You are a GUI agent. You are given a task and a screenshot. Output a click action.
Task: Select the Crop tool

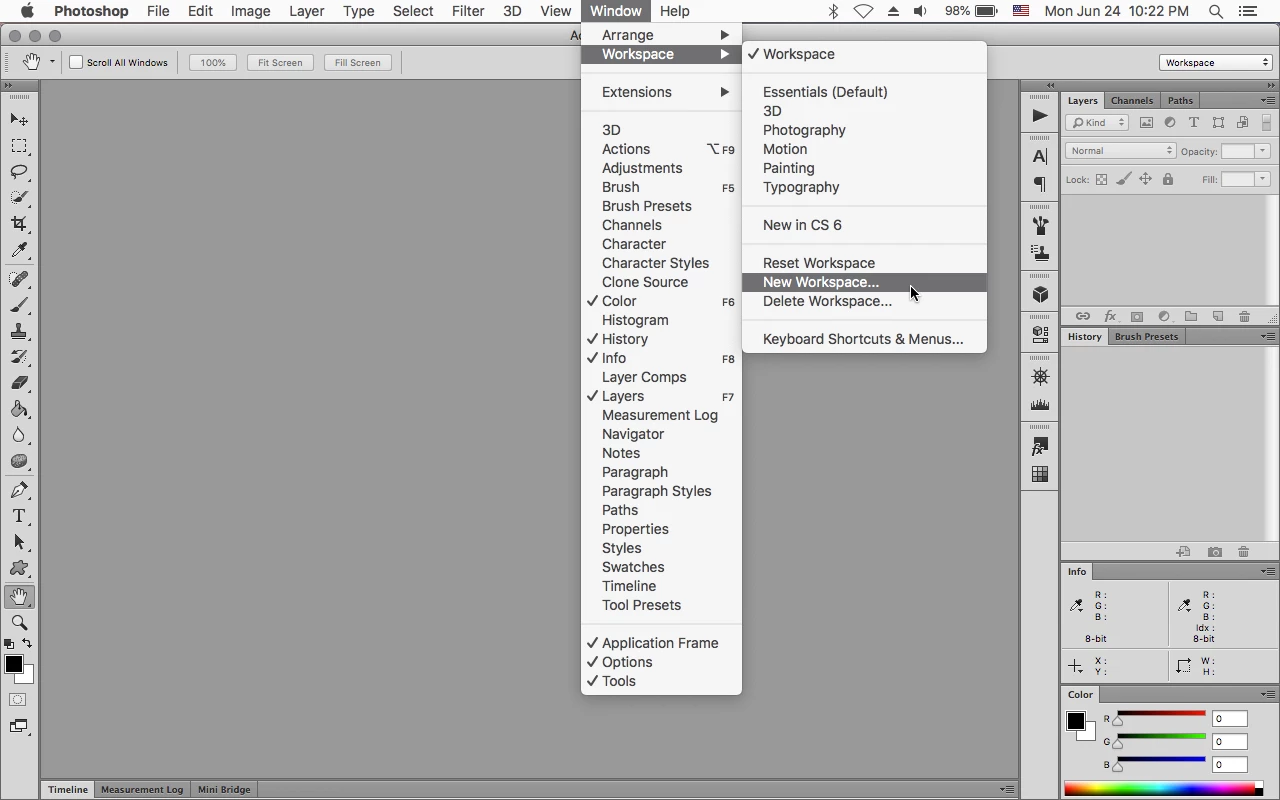[19, 224]
